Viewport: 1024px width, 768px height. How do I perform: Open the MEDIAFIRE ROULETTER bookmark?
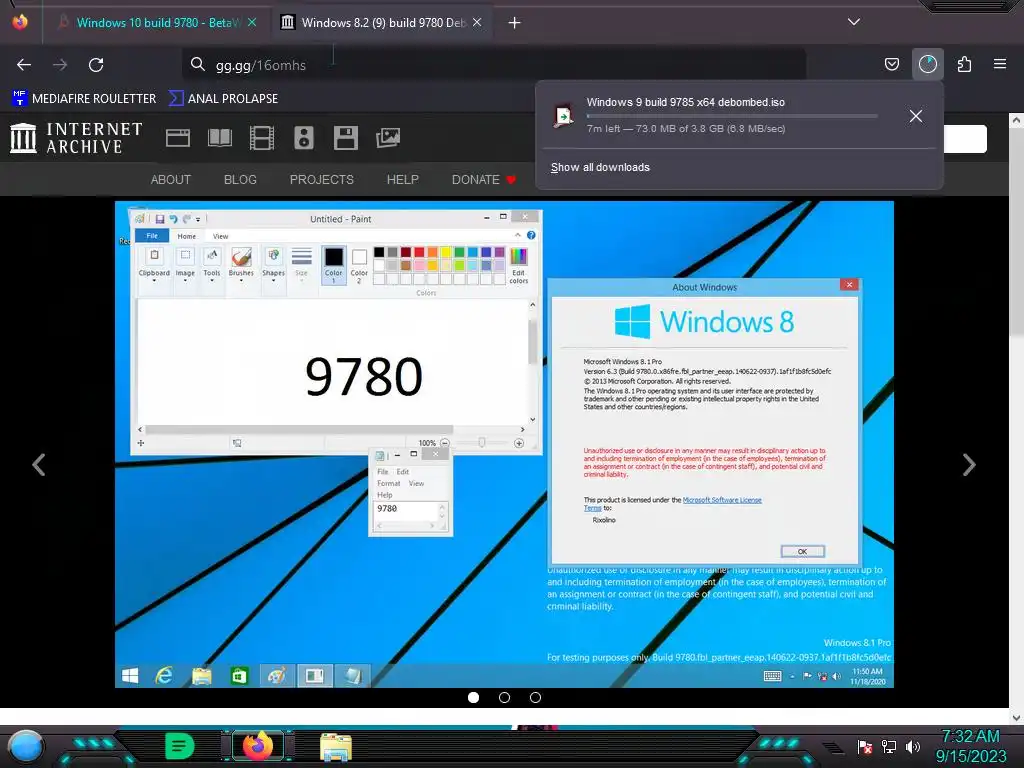[84, 99]
